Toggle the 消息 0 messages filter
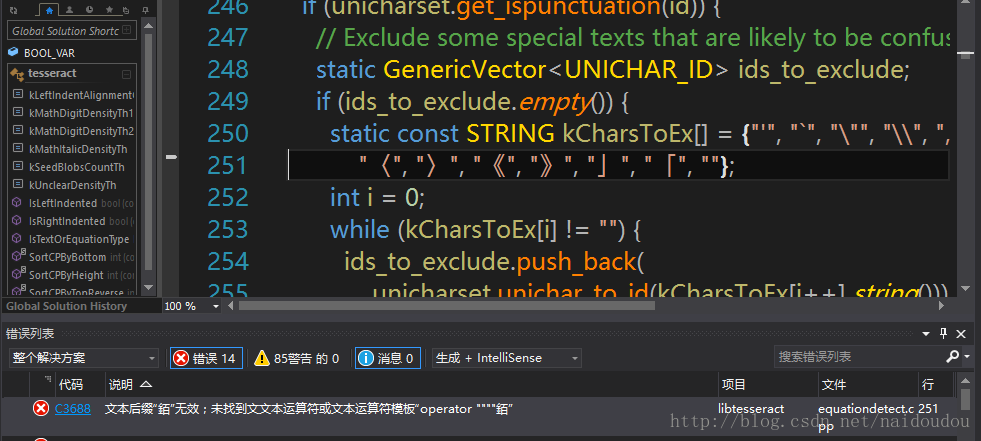 click(387, 358)
